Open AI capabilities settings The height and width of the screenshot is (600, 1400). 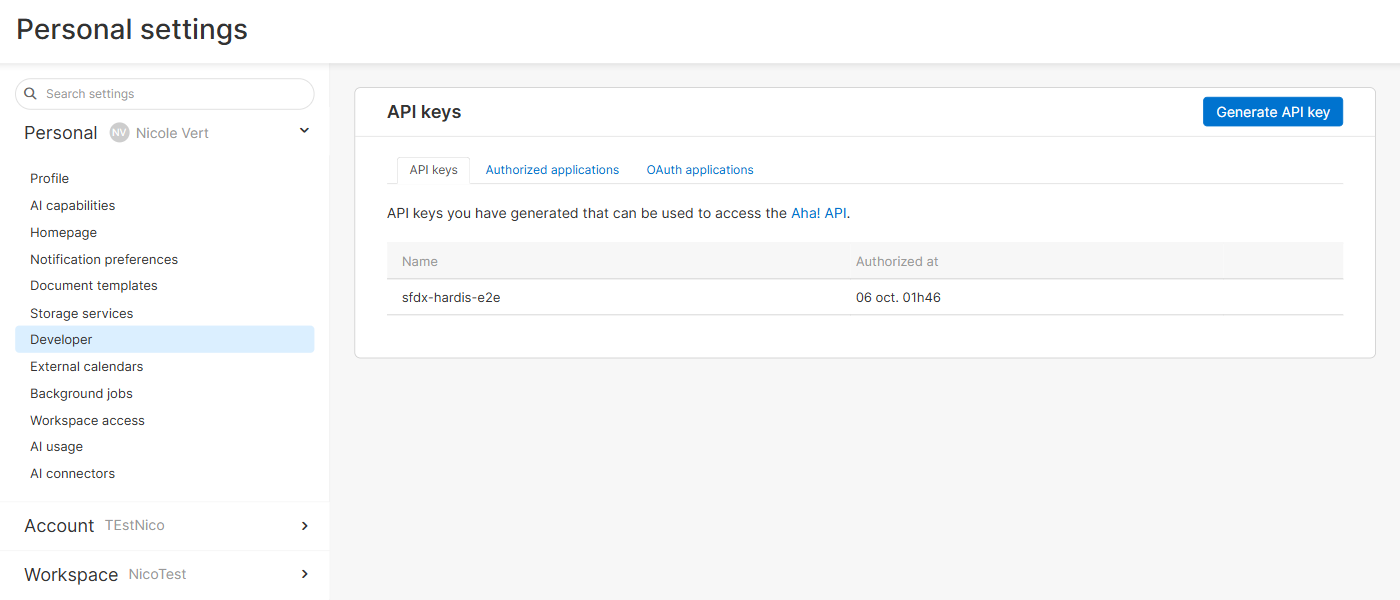pyautogui.click(x=72, y=205)
